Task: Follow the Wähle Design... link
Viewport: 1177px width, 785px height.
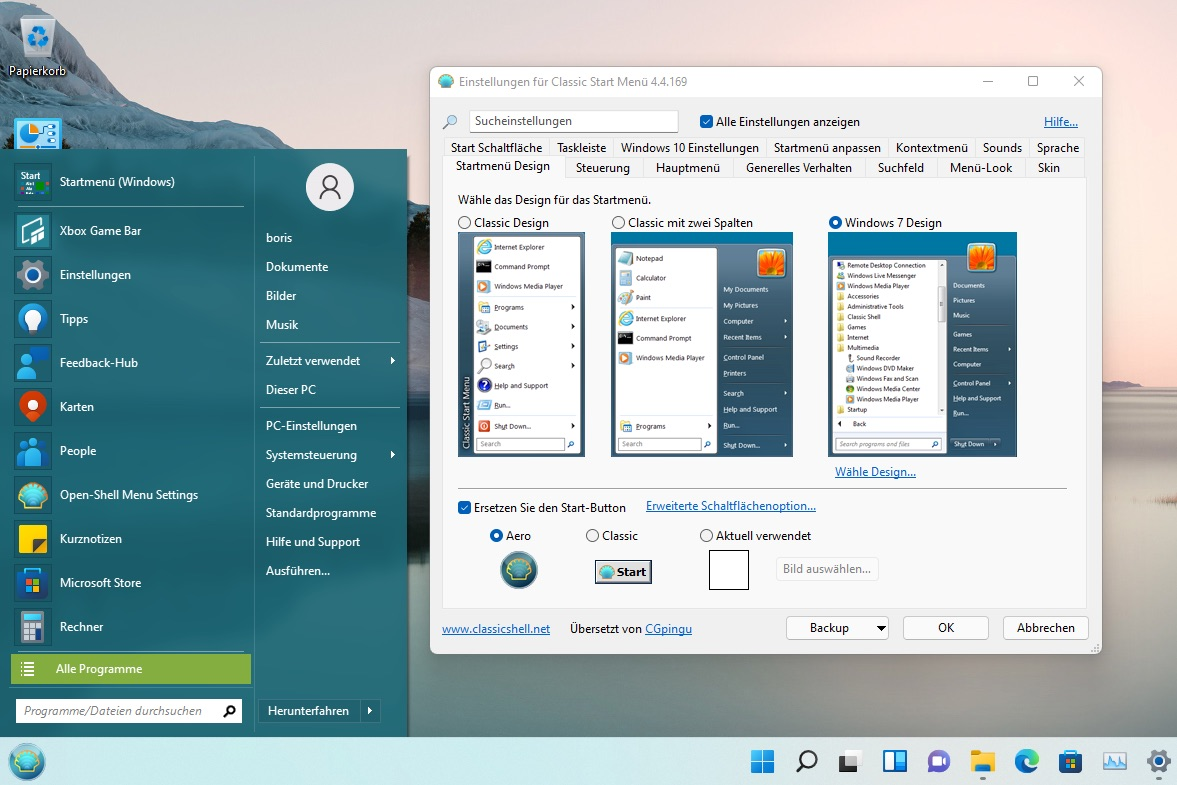Action: (875, 472)
